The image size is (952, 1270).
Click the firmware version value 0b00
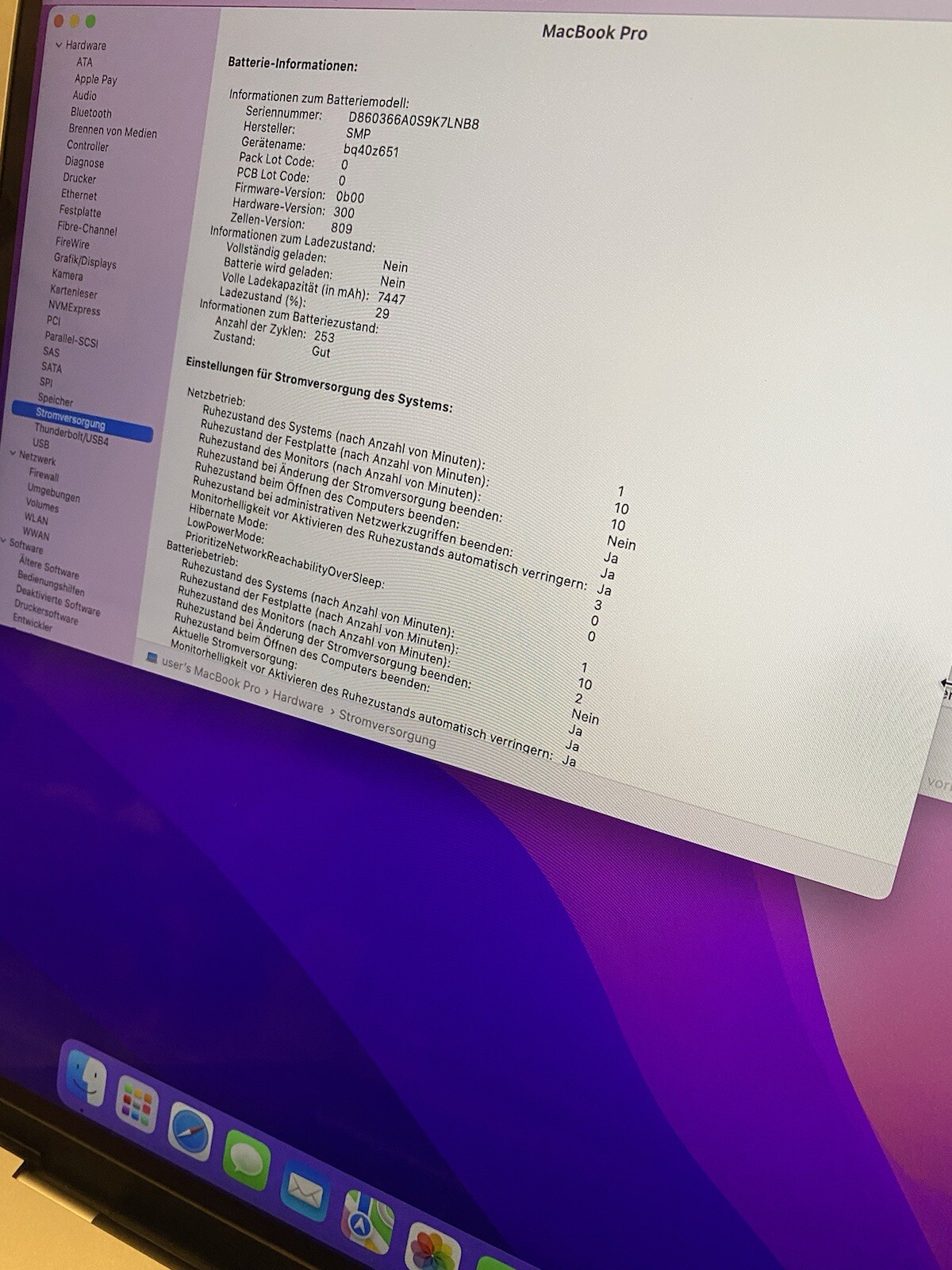(350, 197)
